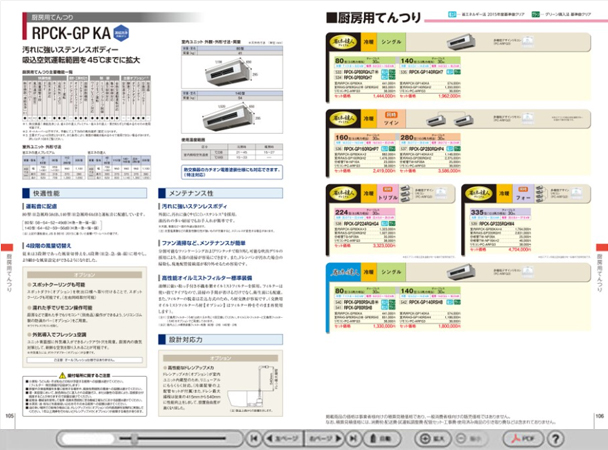Click the 4段階の風量切替え subheading
Viewport: 608px width, 450px height.
(x=48, y=246)
